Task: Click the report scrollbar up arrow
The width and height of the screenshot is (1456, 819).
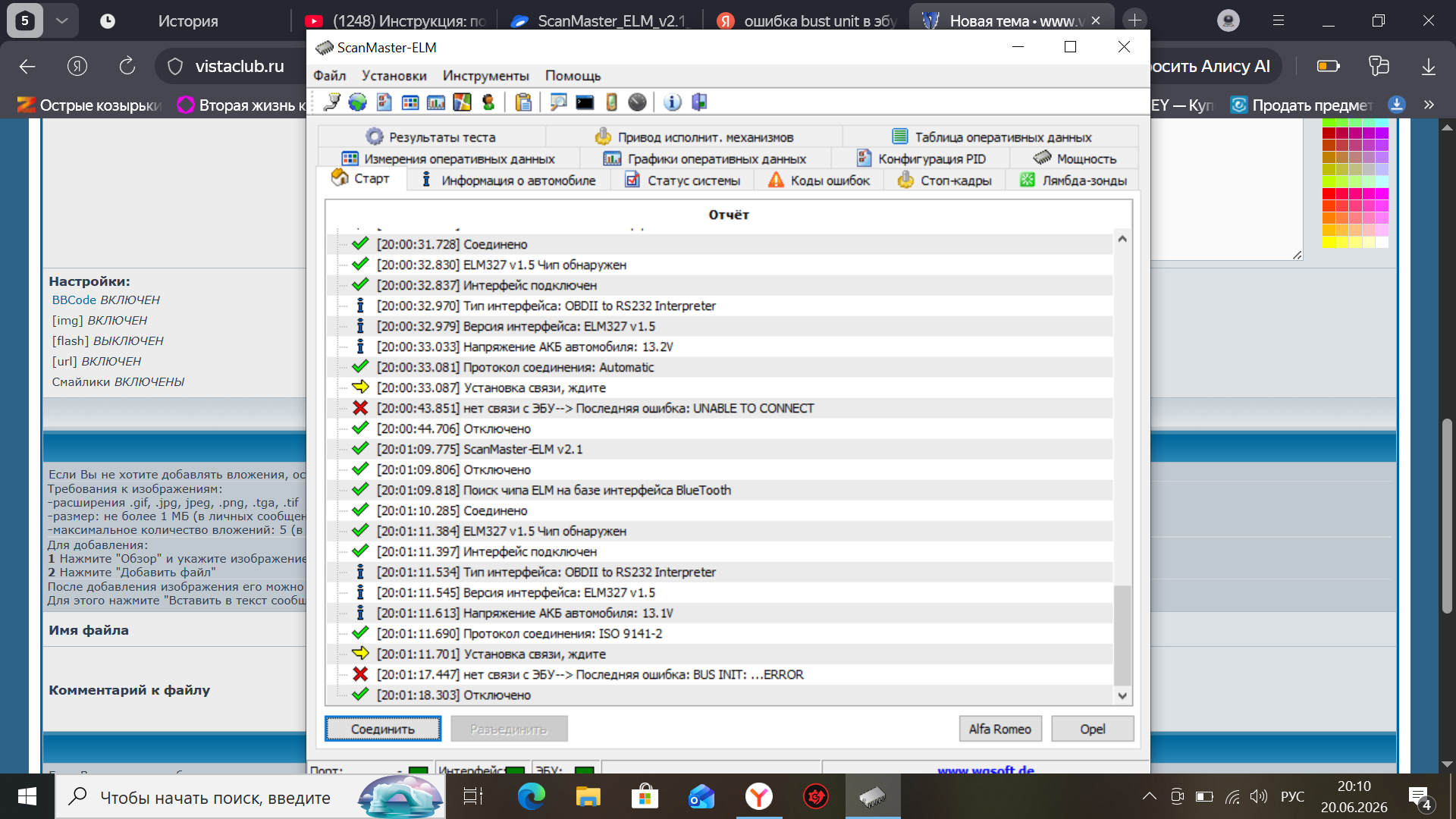Action: (x=1122, y=239)
